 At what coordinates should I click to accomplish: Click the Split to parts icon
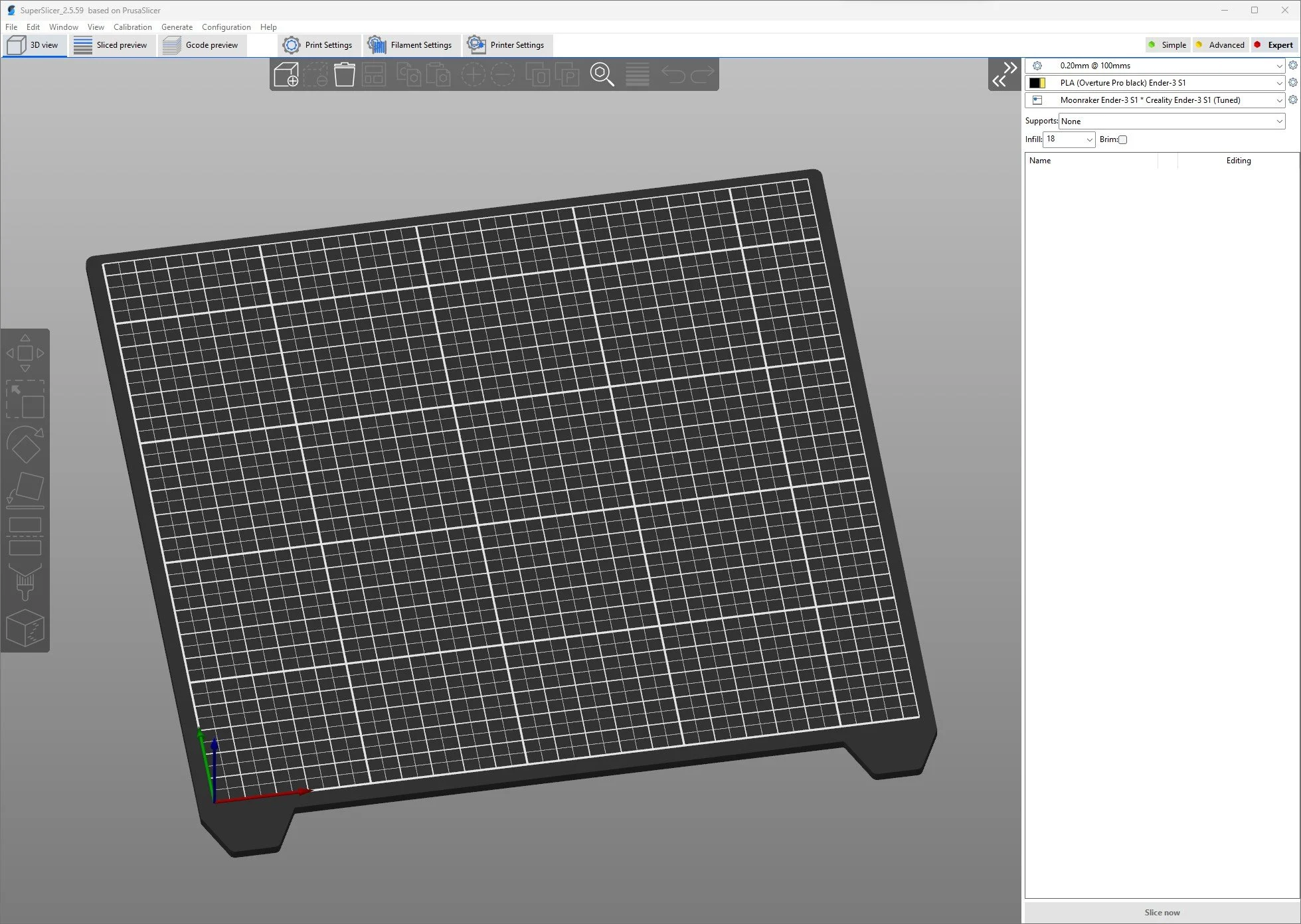click(566, 74)
